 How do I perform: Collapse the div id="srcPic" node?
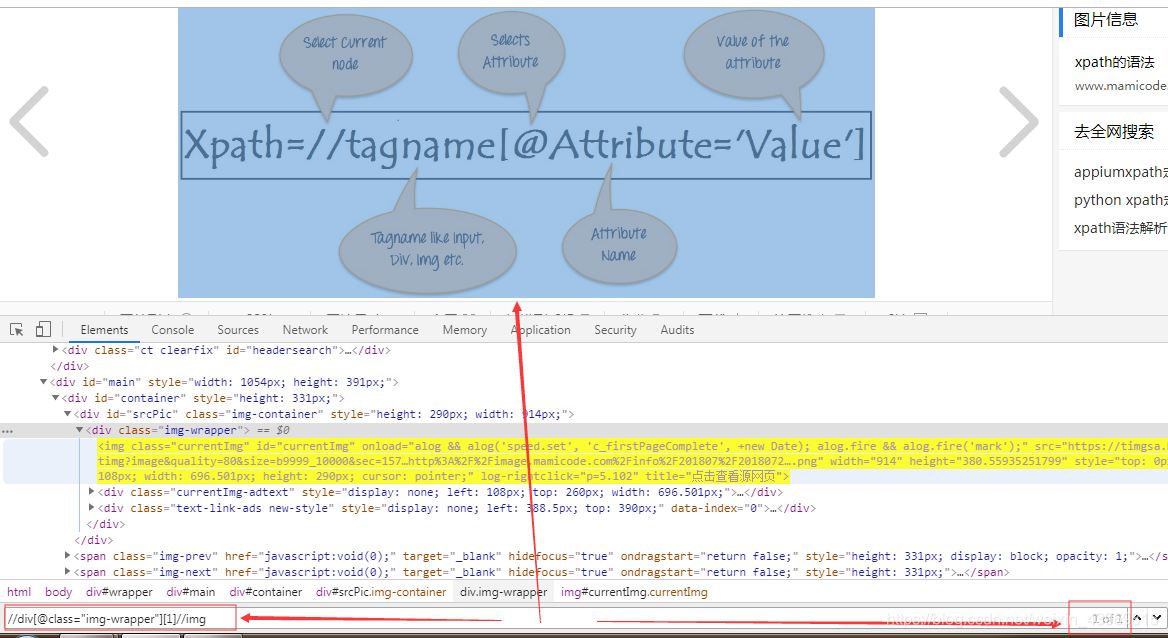coord(67,414)
